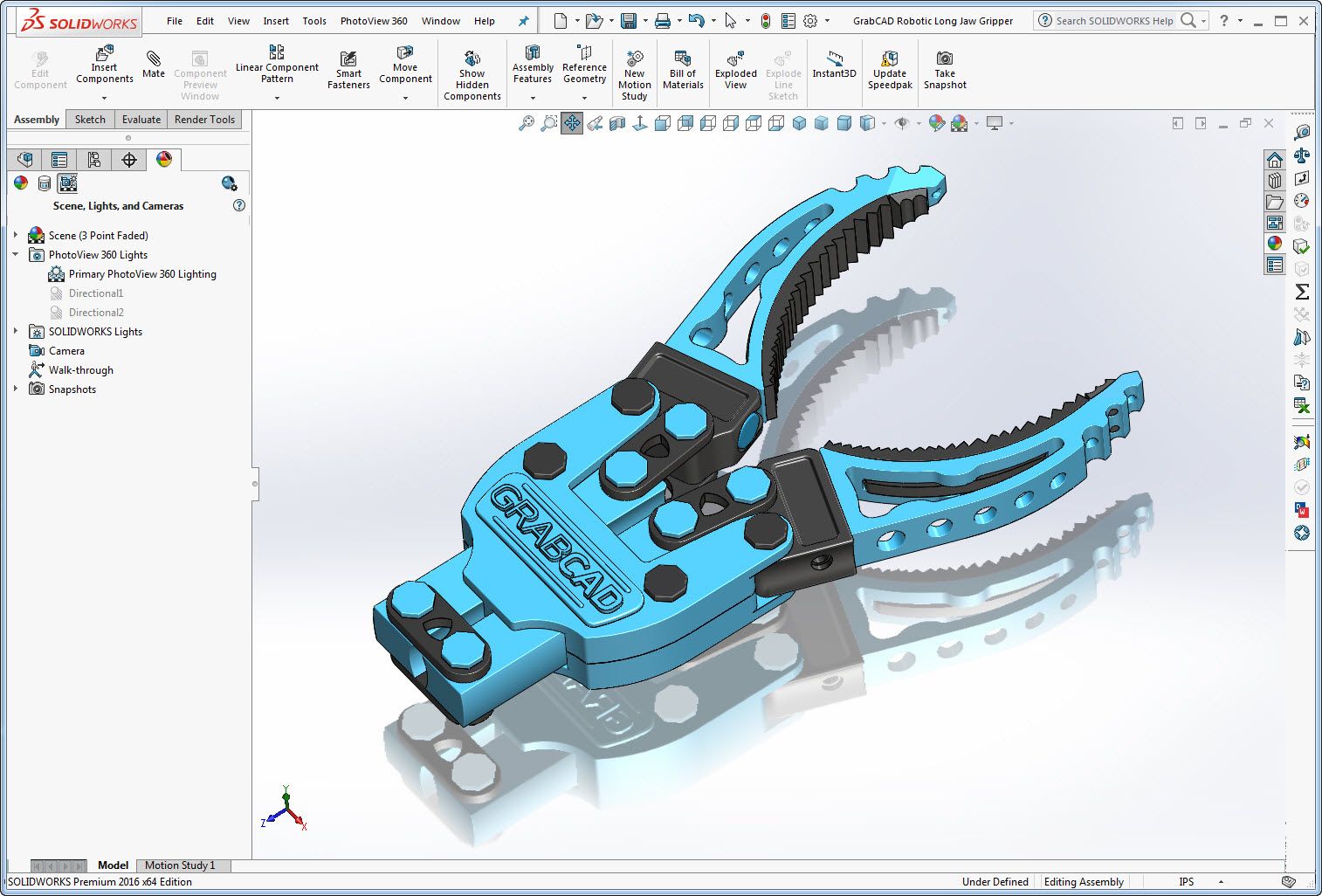The height and width of the screenshot is (896, 1322).
Task: Click the Zoom to Area icon
Action: pos(549,123)
